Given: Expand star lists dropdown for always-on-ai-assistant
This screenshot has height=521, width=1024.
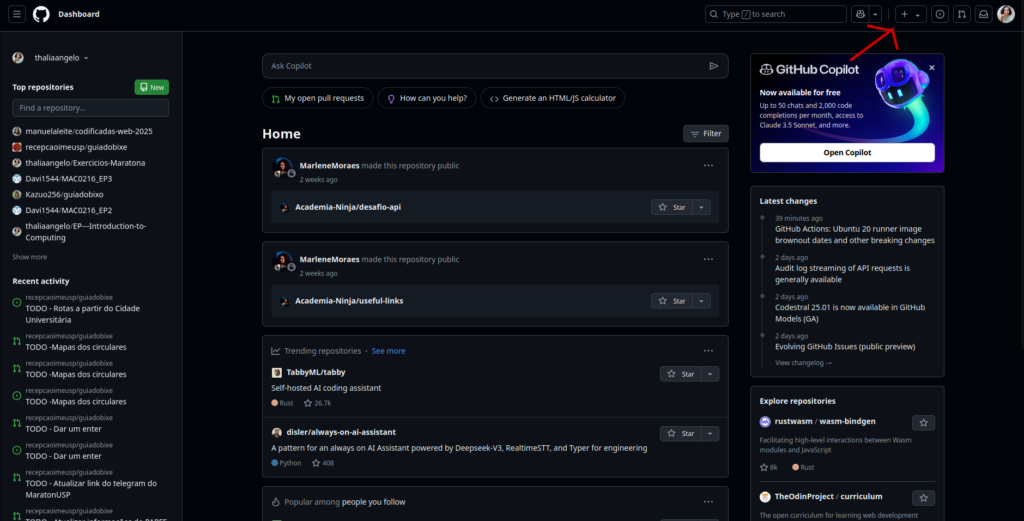Looking at the screenshot, I should point(710,434).
